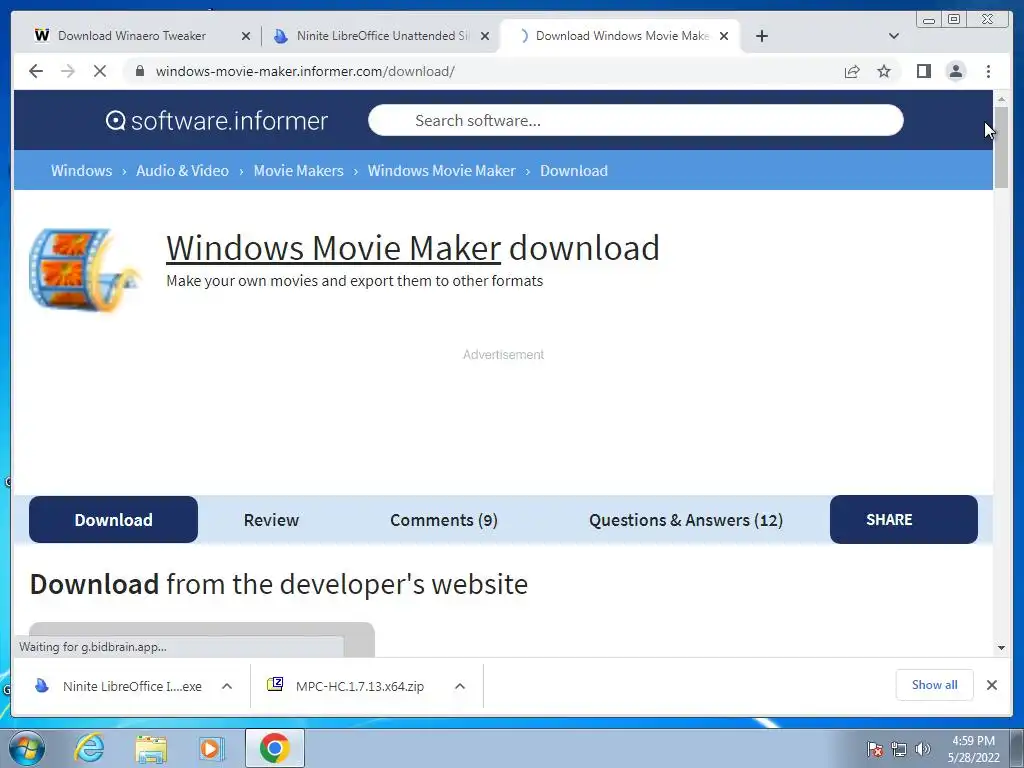Click the Windows Movie Maker heading link
The width and height of the screenshot is (1024, 768).
[x=334, y=248]
